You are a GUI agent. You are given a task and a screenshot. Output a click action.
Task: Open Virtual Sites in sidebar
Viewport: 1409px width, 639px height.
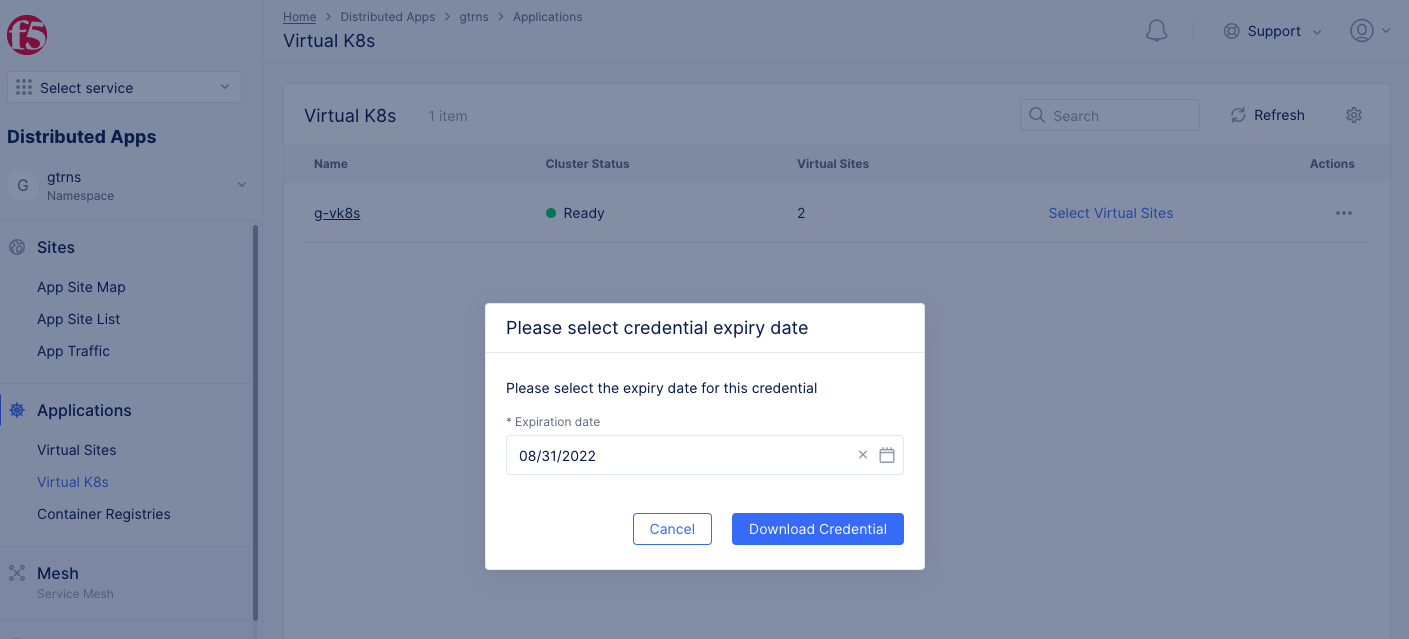76,450
